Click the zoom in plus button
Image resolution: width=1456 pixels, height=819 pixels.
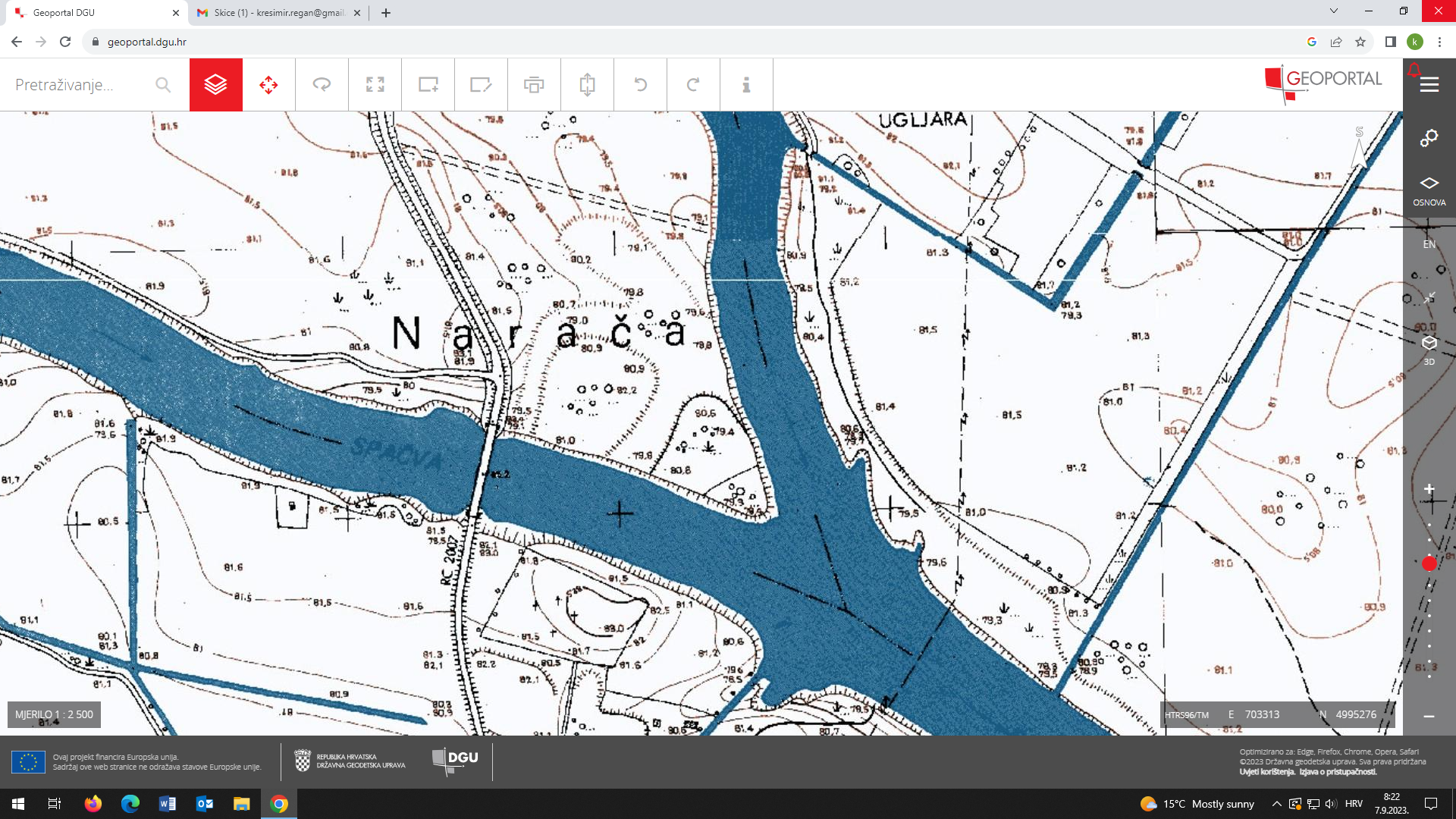1429,489
